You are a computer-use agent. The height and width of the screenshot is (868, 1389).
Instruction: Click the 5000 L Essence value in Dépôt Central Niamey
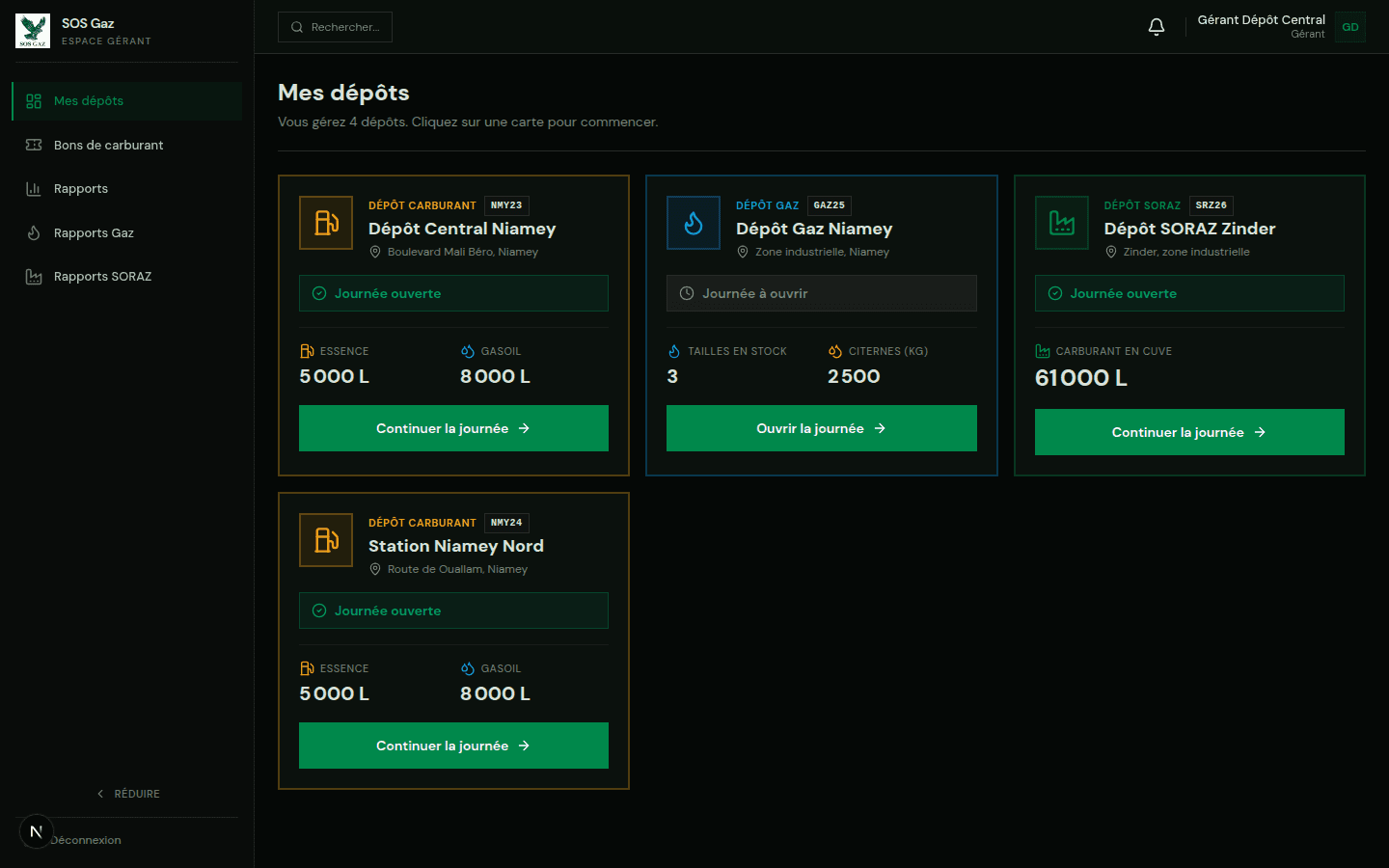pyautogui.click(x=334, y=376)
